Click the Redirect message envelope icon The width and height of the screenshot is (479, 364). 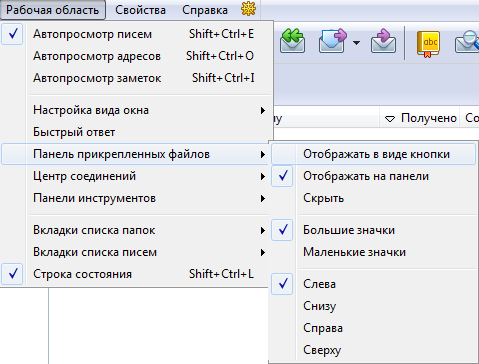383,41
